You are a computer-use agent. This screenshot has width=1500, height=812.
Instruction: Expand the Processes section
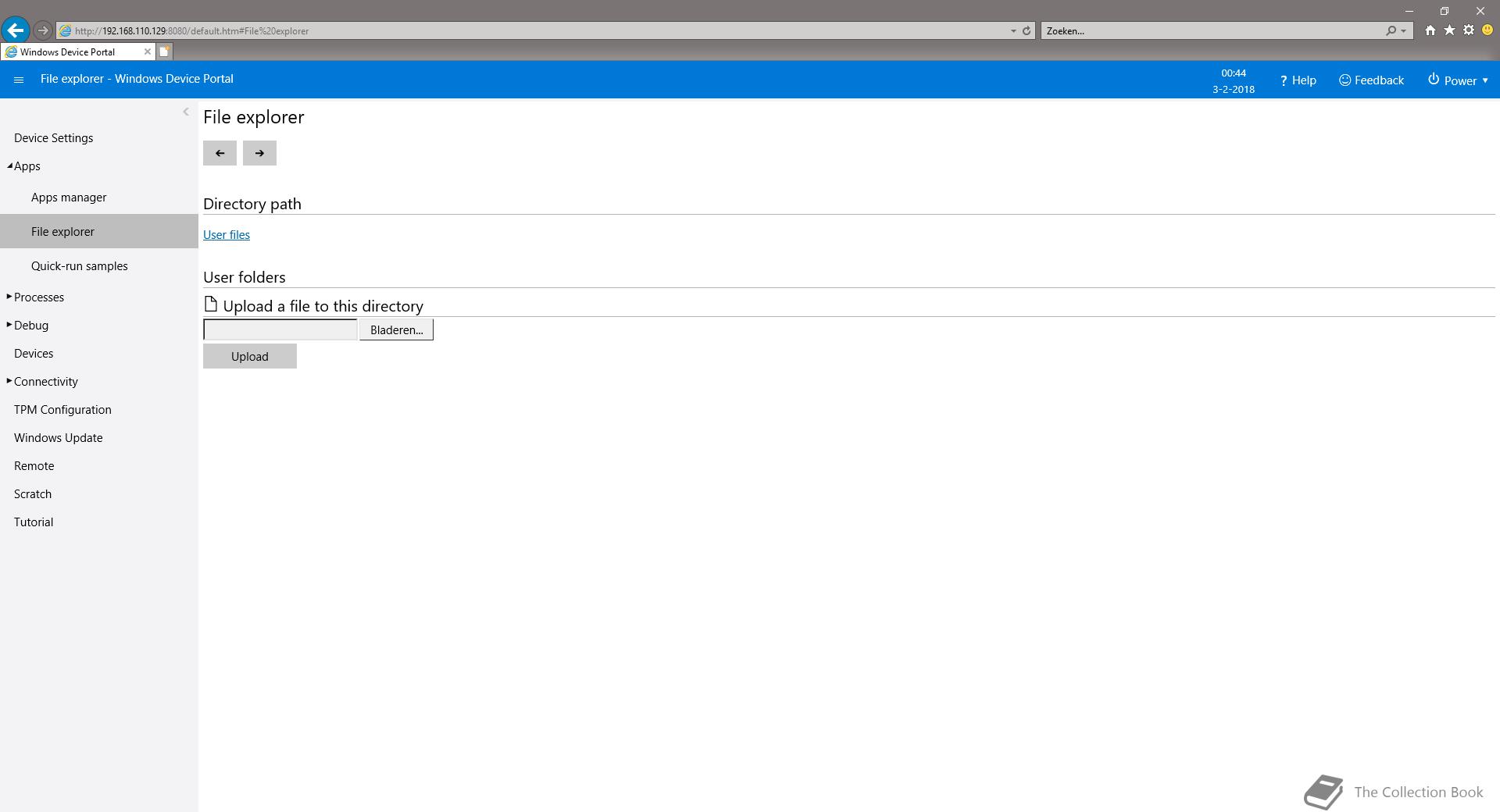9,297
